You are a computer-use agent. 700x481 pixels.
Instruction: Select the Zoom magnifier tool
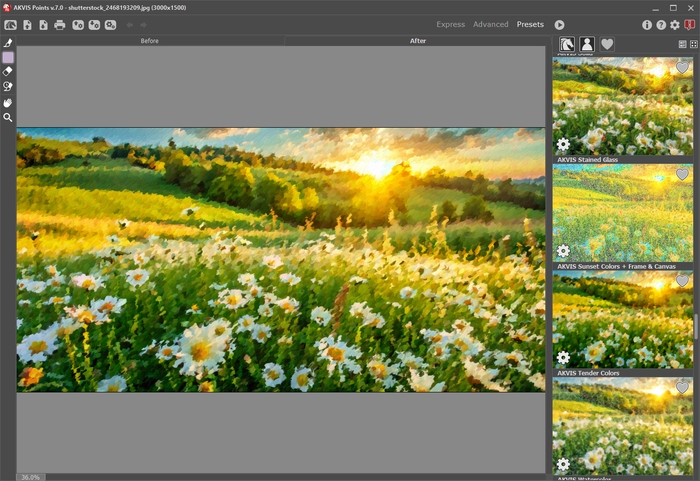[8, 117]
